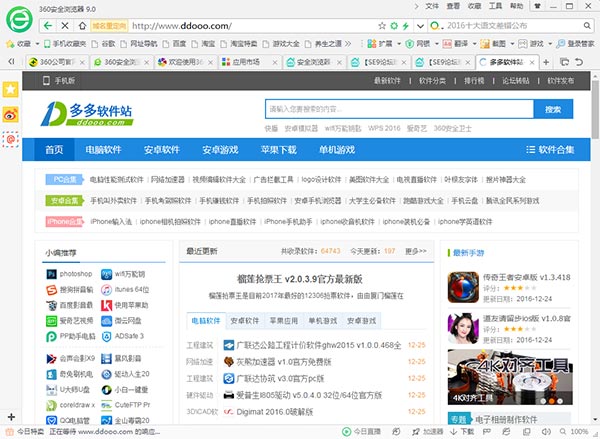The image size is (600, 439).
Task: Open the 截图 screenshot dropdown
Action: [x=497, y=44]
